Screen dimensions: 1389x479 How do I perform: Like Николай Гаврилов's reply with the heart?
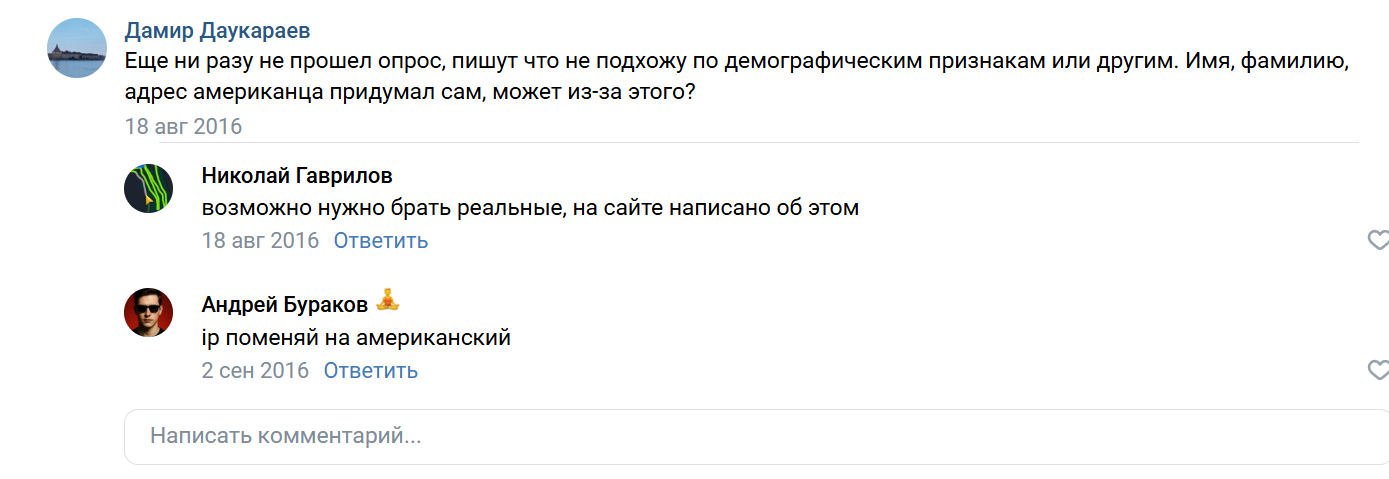[x=1377, y=240]
